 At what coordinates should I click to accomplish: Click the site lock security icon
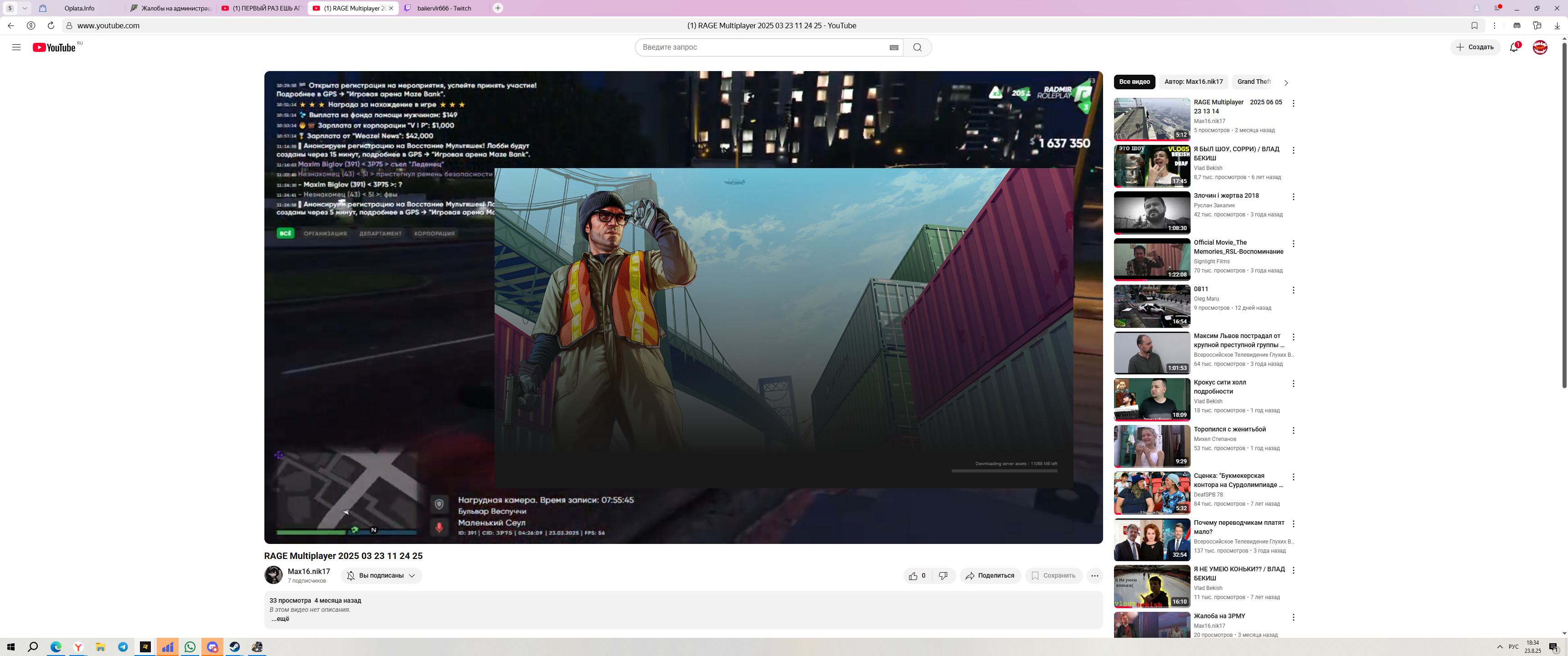coord(69,26)
